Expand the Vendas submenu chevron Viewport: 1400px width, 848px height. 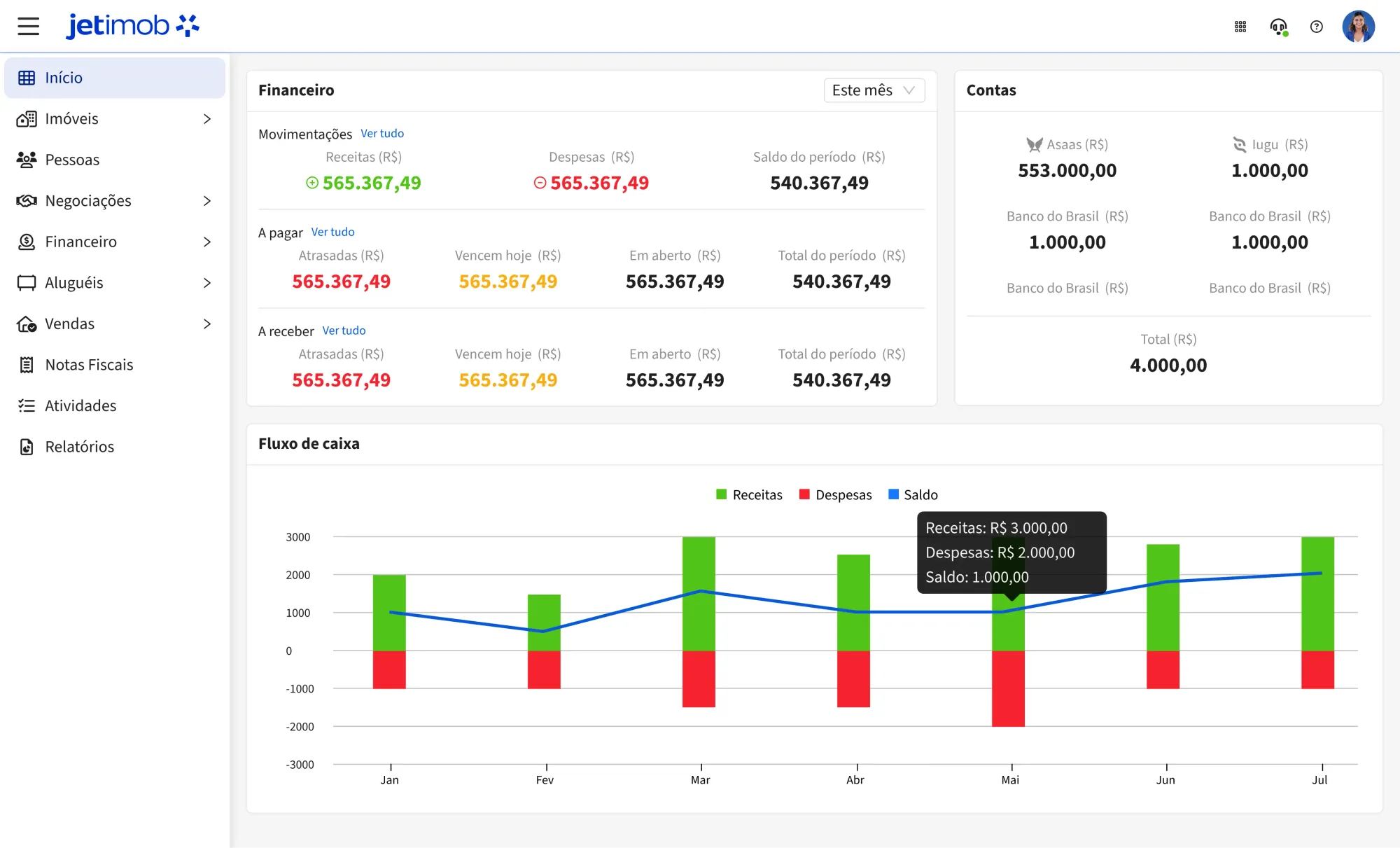tap(207, 324)
